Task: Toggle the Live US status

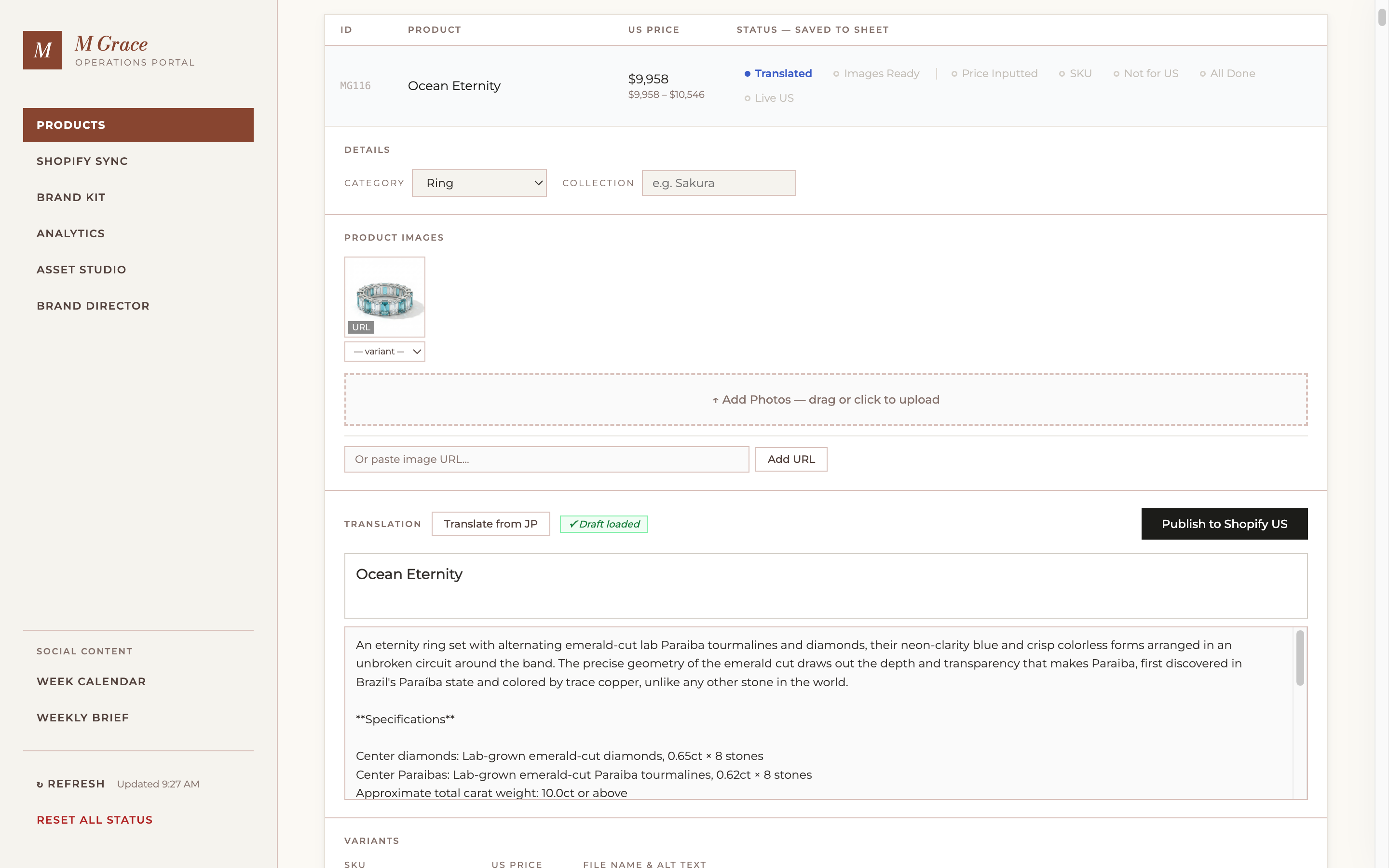Action: point(769,98)
